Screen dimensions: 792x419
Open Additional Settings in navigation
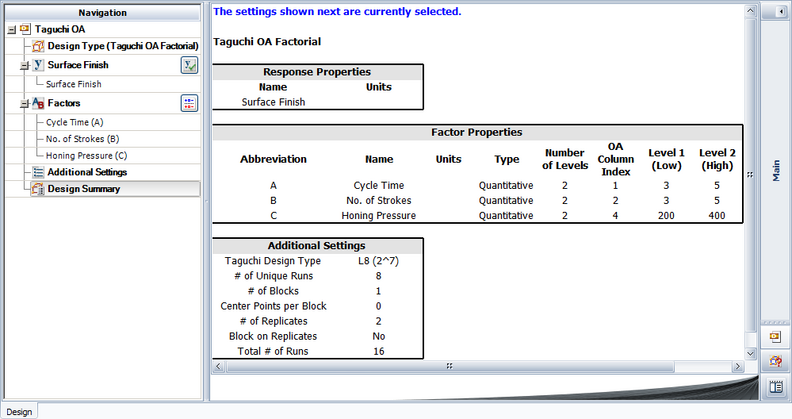(x=87, y=172)
